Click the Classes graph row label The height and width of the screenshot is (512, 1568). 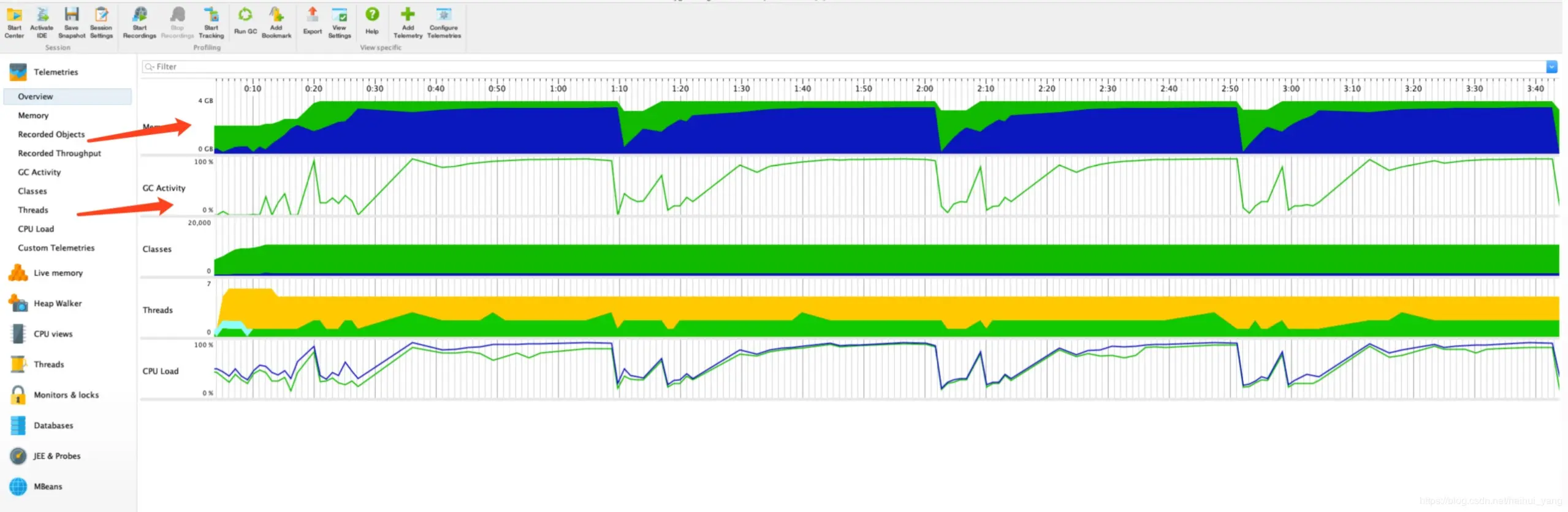click(157, 250)
